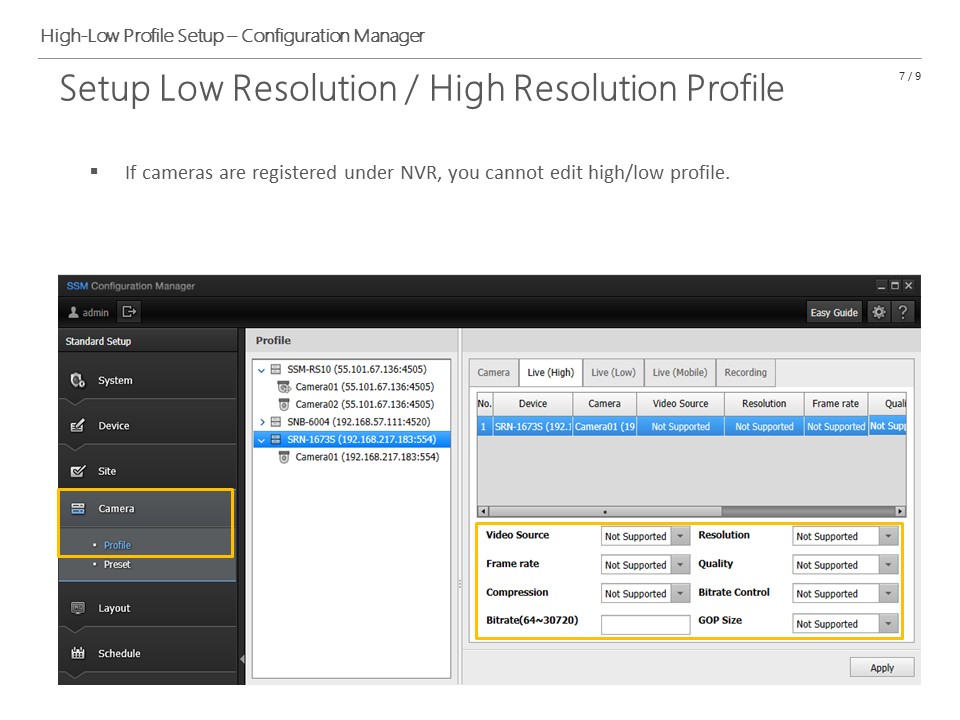Select the SRN-1673S row in the table
The image size is (960, 720).
click(x=691, y=426)
